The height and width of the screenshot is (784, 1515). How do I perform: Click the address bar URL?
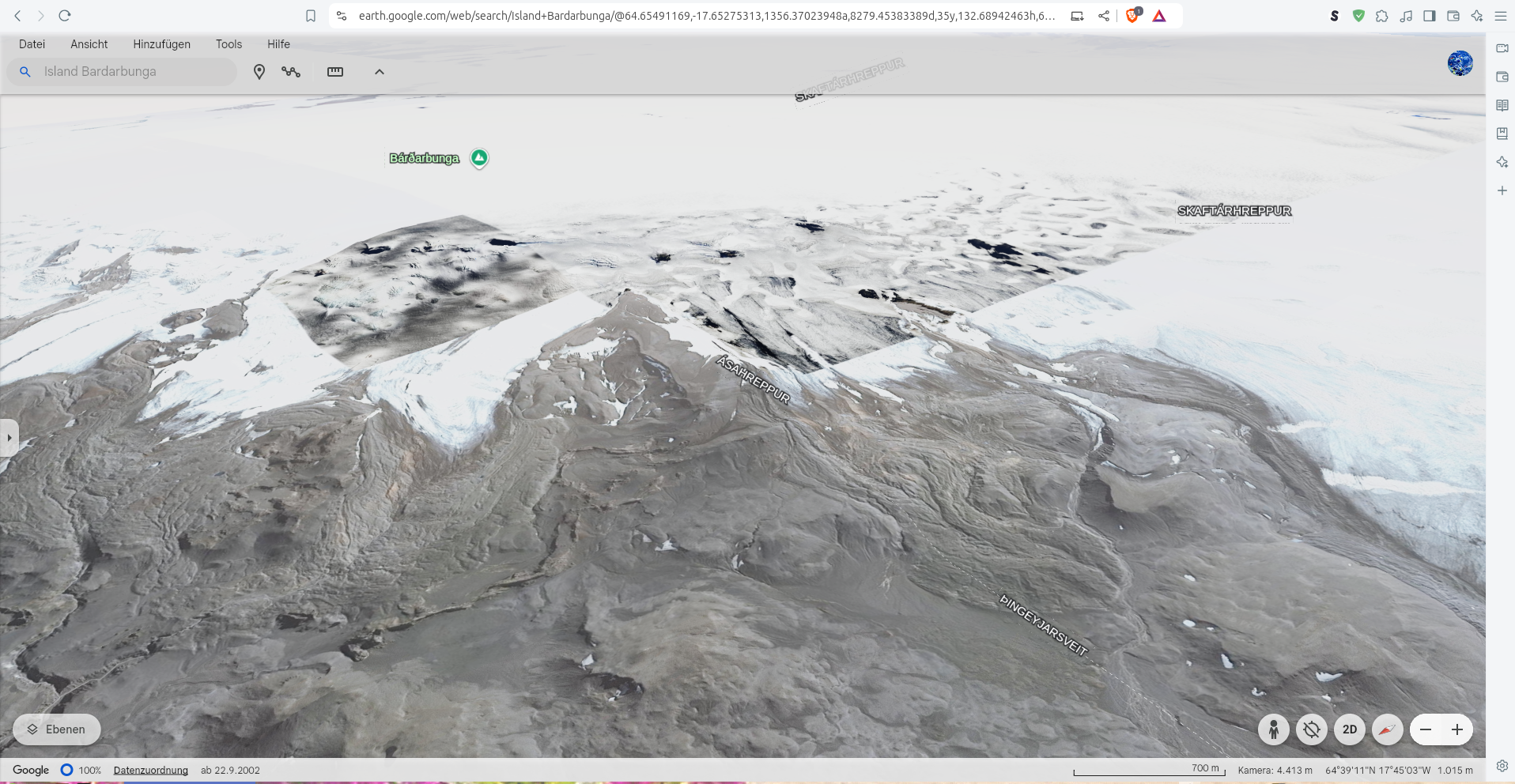click(706, 16)
